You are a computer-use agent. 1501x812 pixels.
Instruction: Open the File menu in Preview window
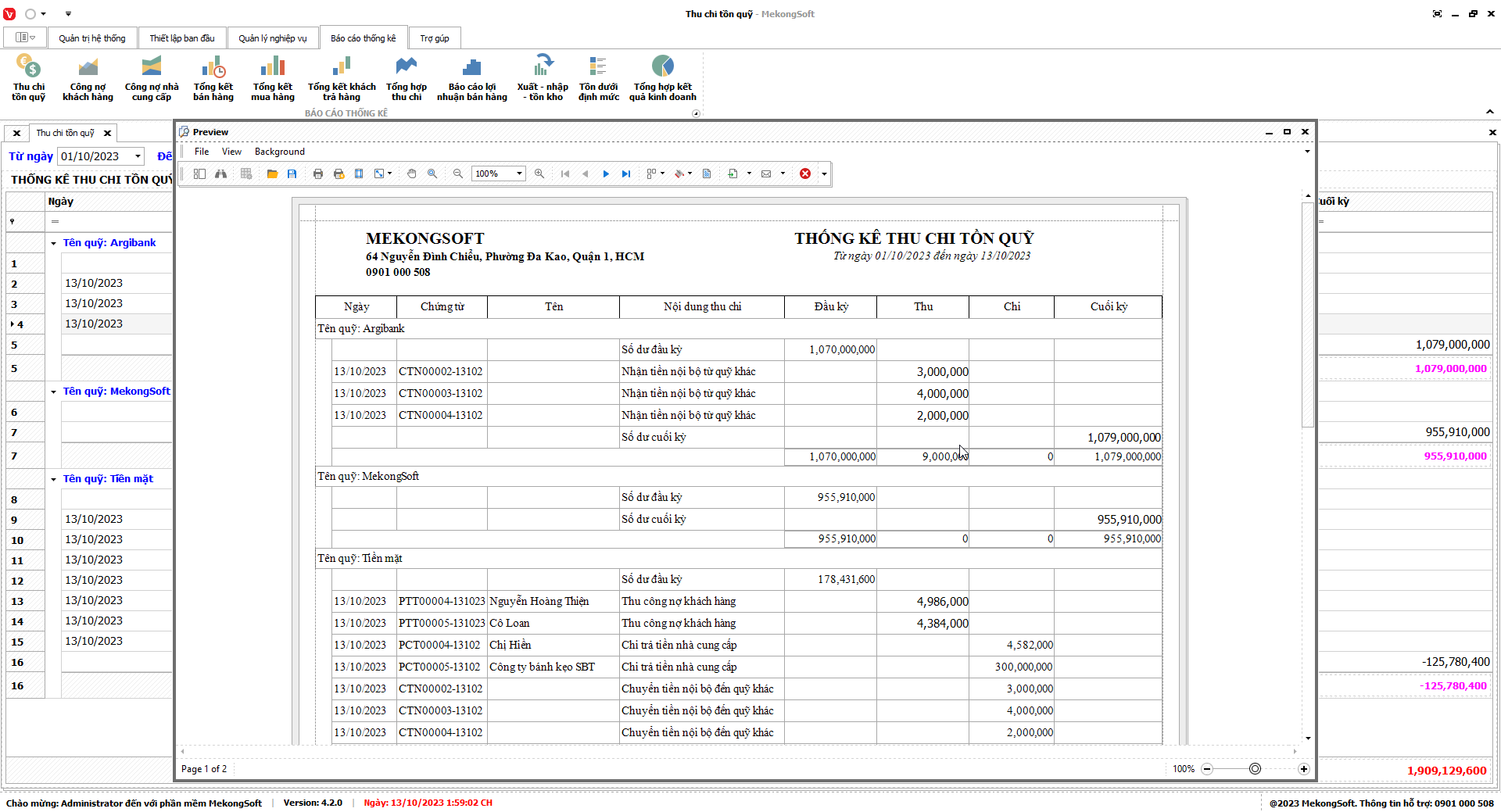202,152
